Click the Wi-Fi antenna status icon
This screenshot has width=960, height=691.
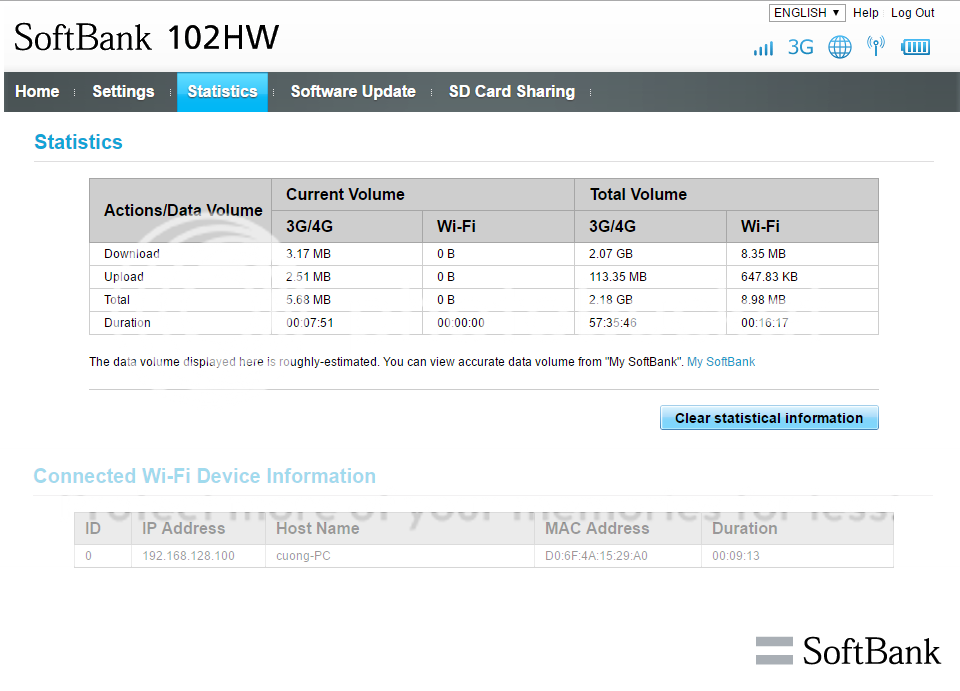[876, 46]
